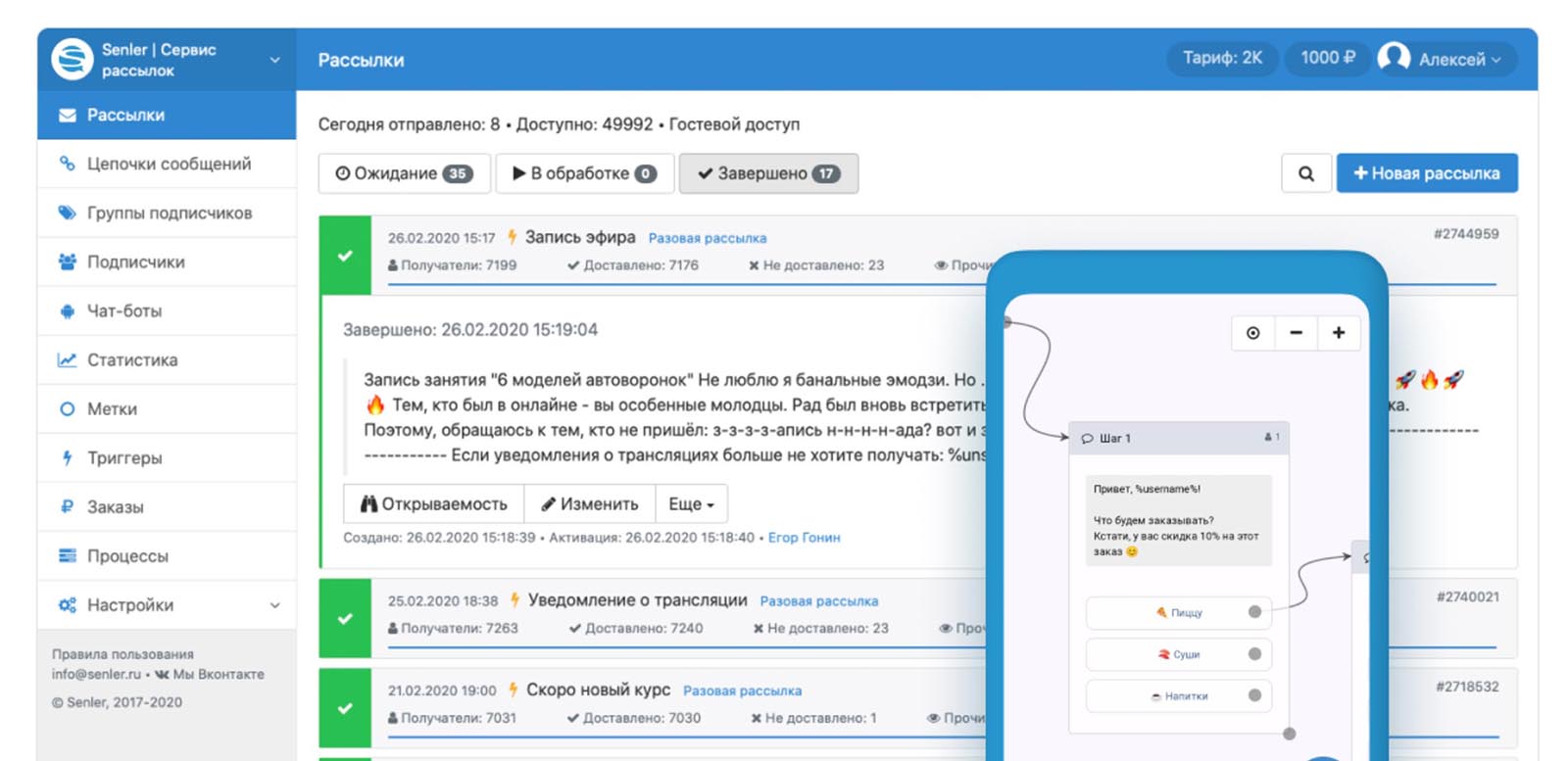Click connector dot of Суши button
The height and width of the screenshot is (761, 1568).
click(x=1254, y=654)
